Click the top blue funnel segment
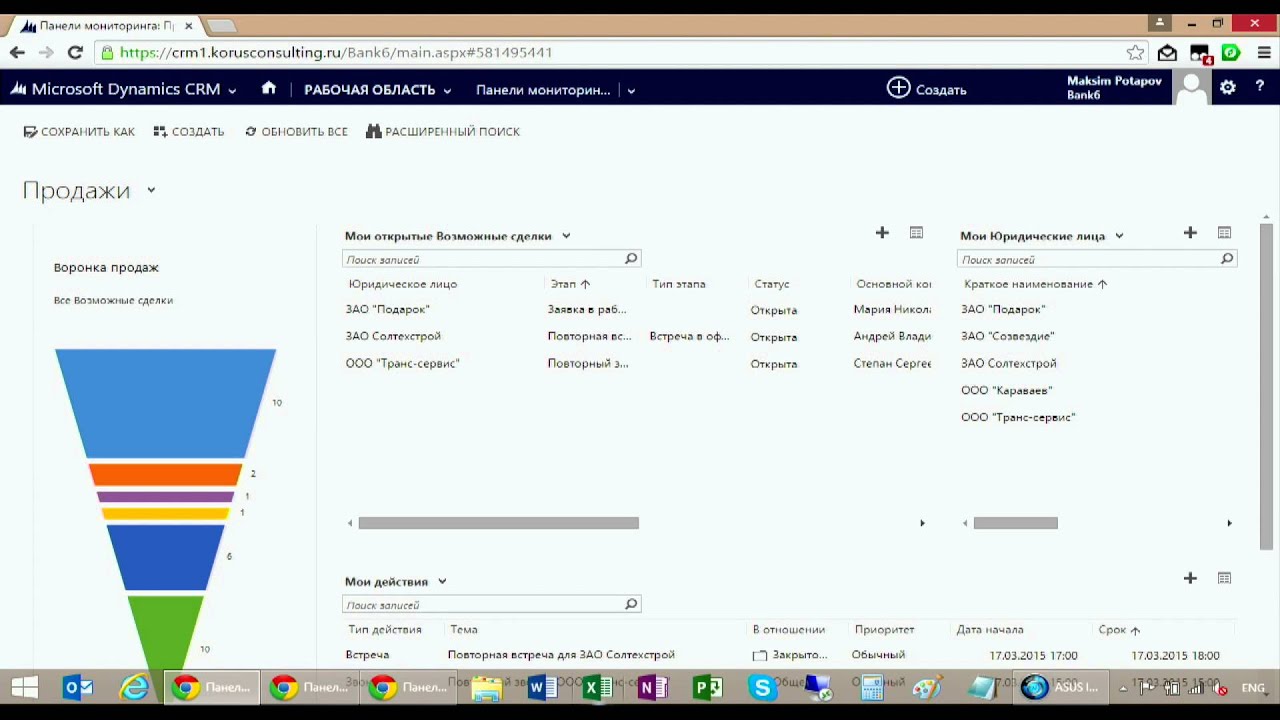The height and width of the screenshot is (720, 1280). click(165, 403)
